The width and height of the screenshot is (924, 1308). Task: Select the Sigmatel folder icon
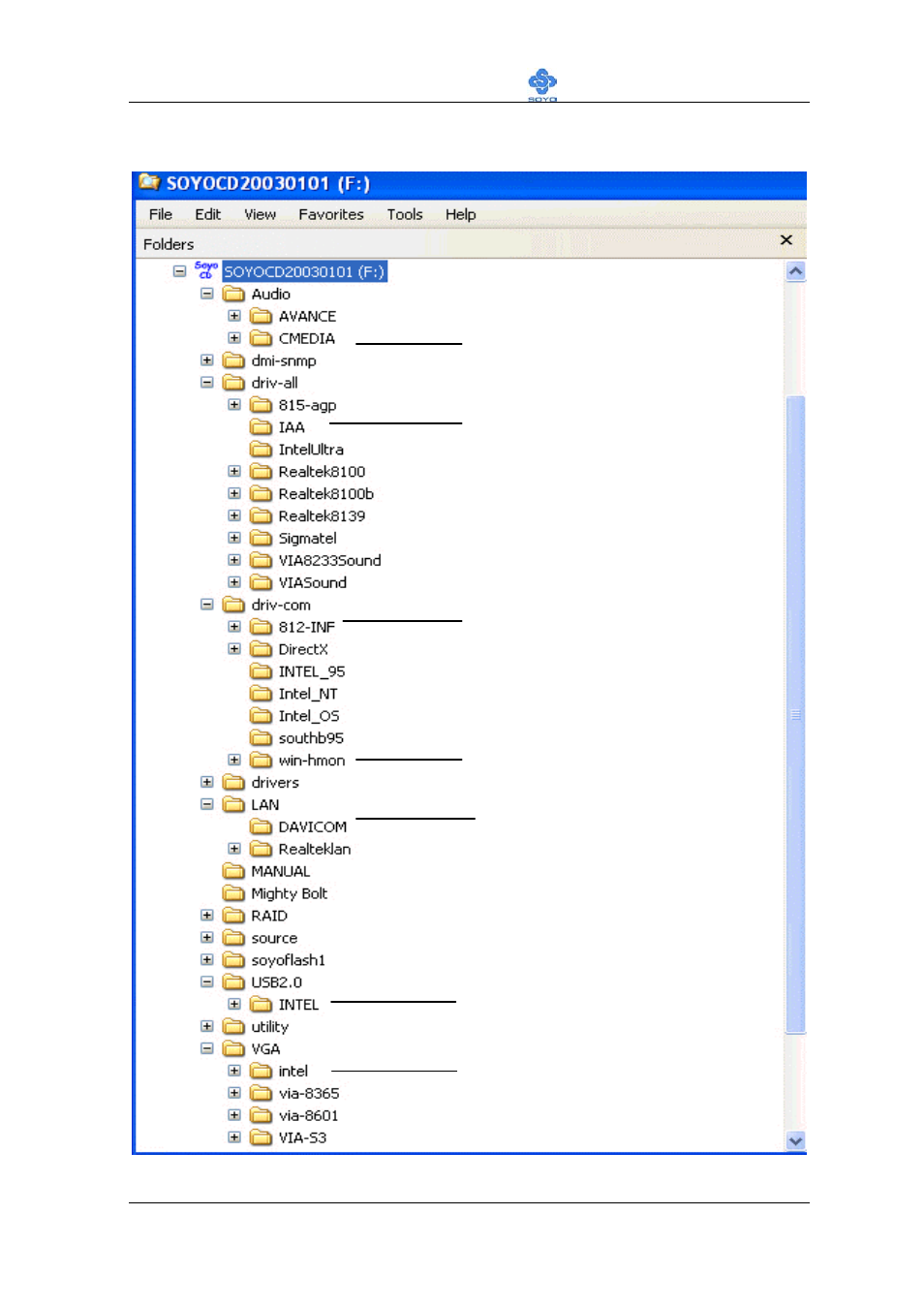pos(261,539)
